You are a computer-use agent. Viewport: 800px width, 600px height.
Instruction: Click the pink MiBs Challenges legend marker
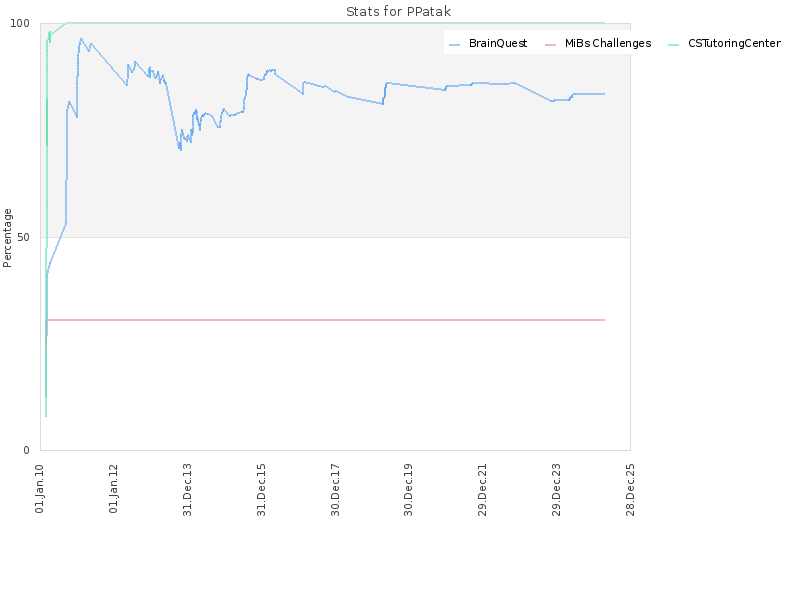point(551,45)
